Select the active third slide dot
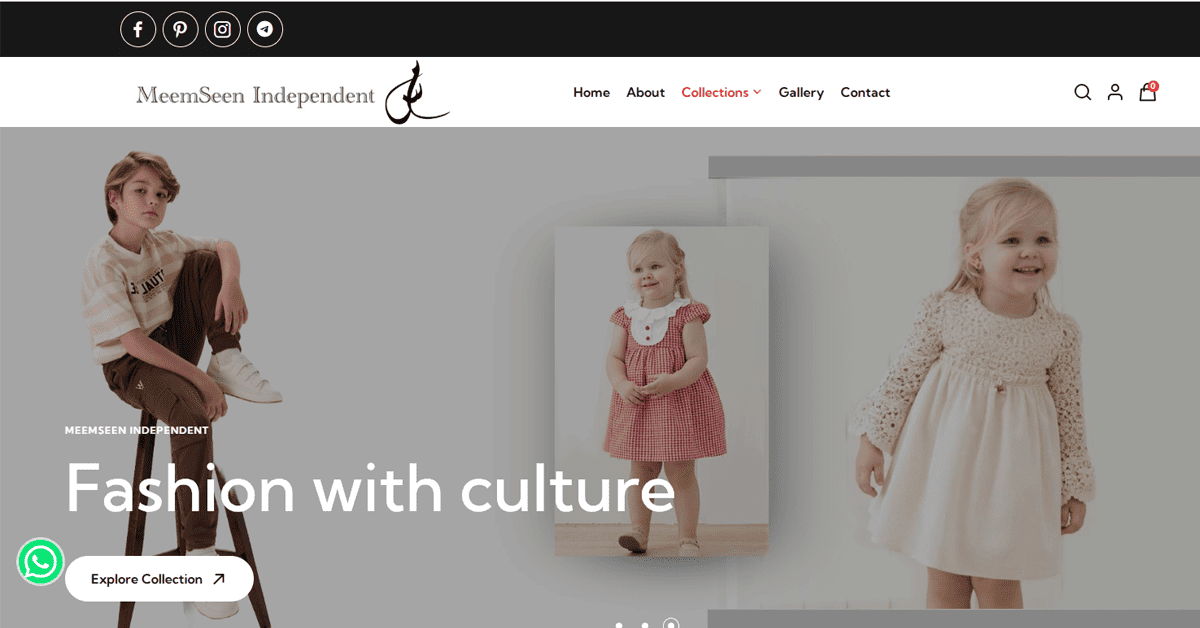Image resolution: width=1200 pixels, height=628 pixels. click(671, 623)
